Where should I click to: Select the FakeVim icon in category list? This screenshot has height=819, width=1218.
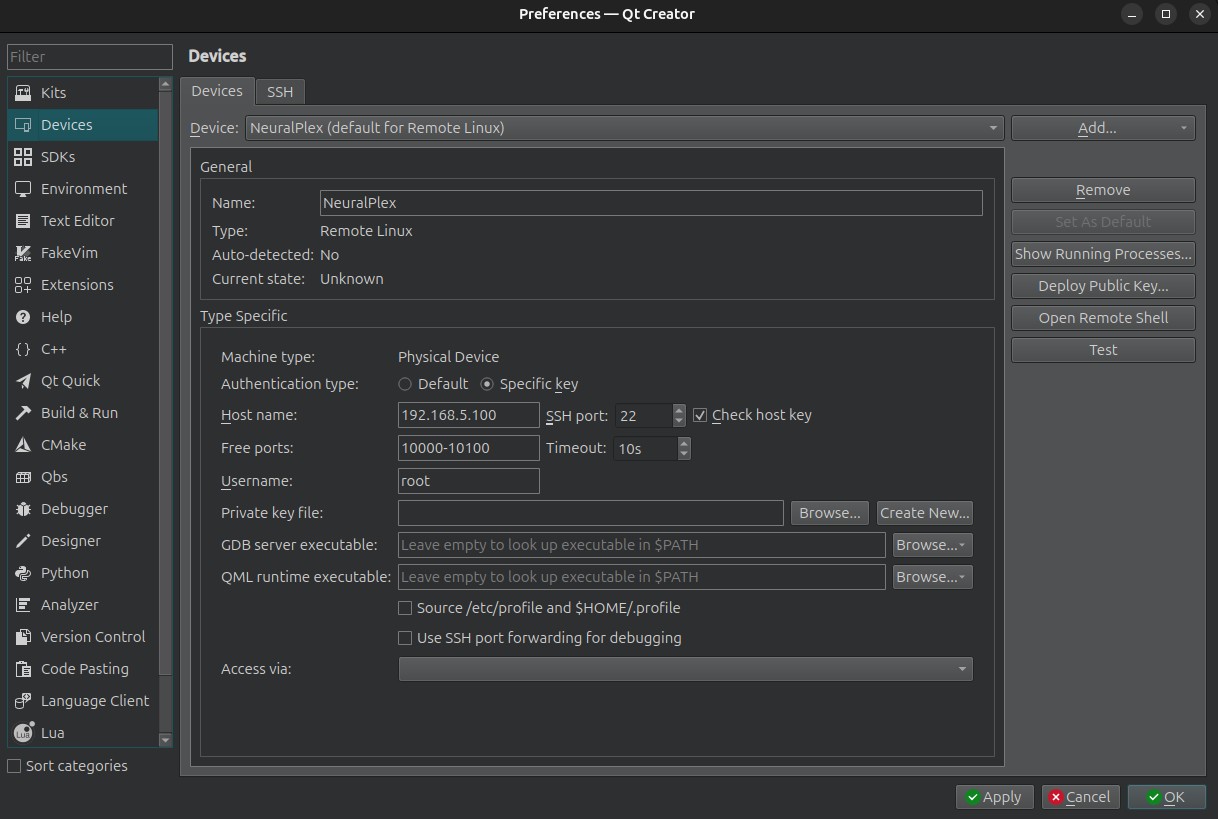pos(23,253)
